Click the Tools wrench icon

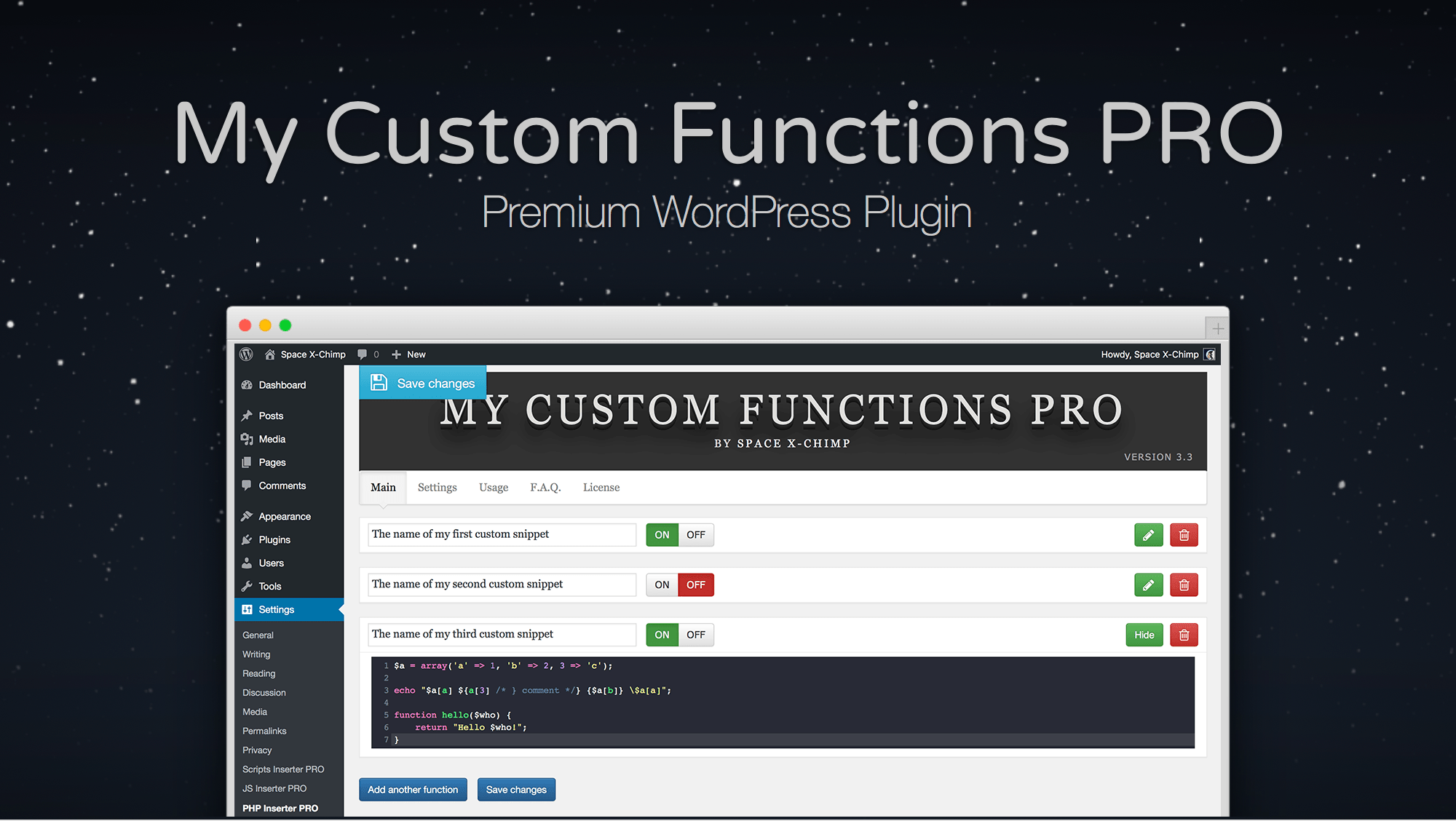[247, 586]
